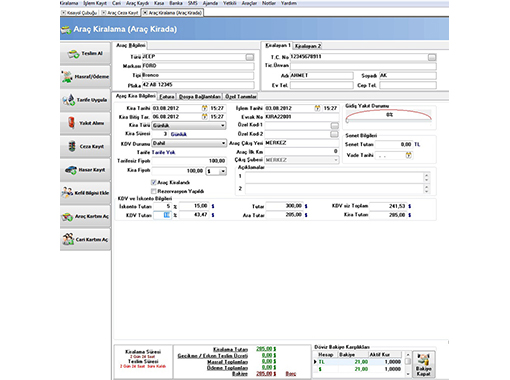Switch to the Araç Ceza Kayıt window tab
This screenshot has height=380, width=510.
122,13
